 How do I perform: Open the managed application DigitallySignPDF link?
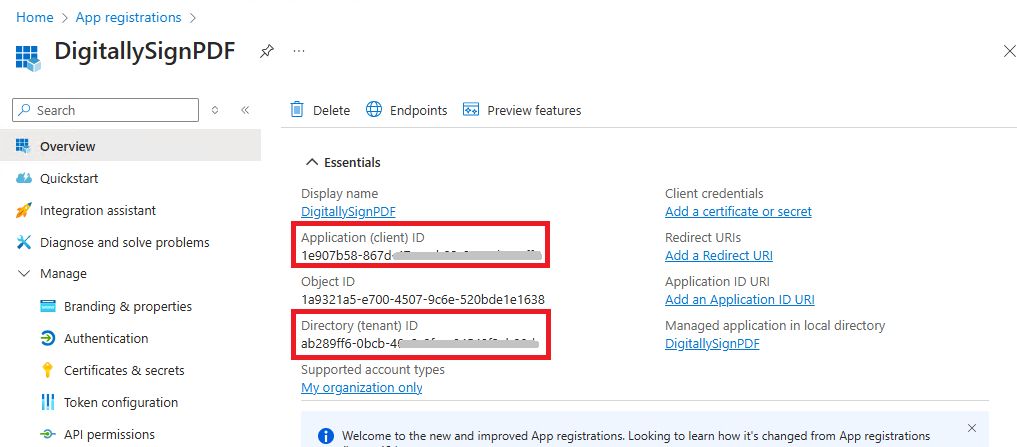[x=712, y=344]
